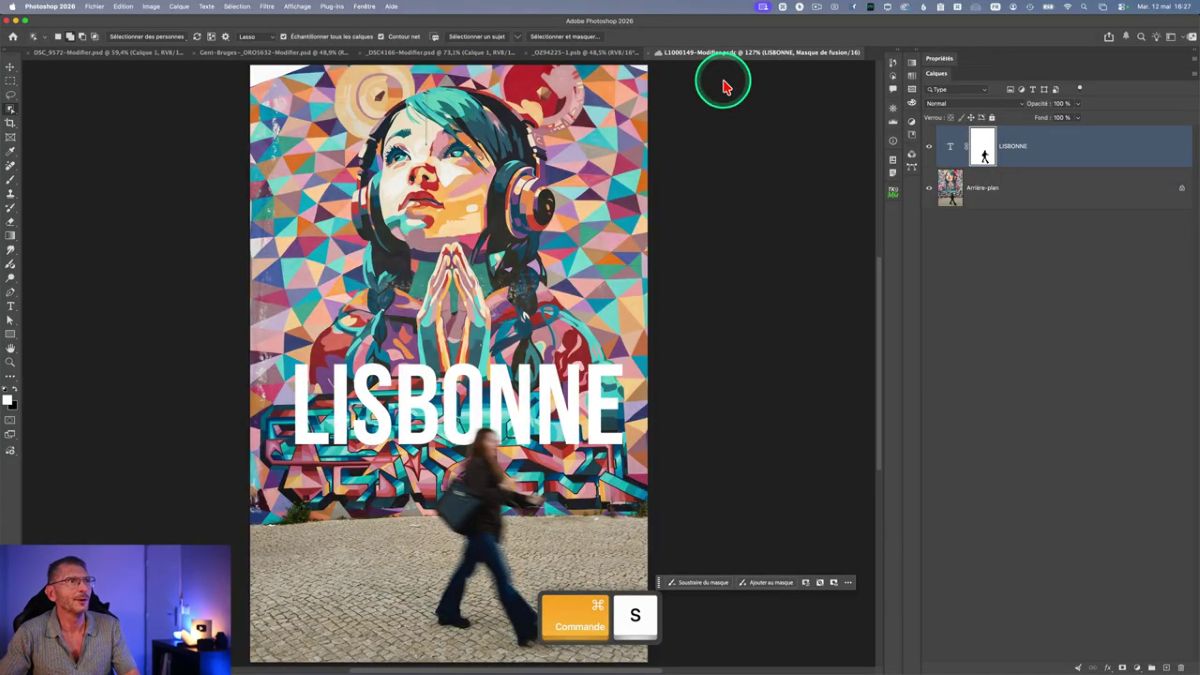The width and height of the screenshot is (1200, 675).
Task: Toggle Échantillonner tous les calques checkbox
Action: pos(283,37)
